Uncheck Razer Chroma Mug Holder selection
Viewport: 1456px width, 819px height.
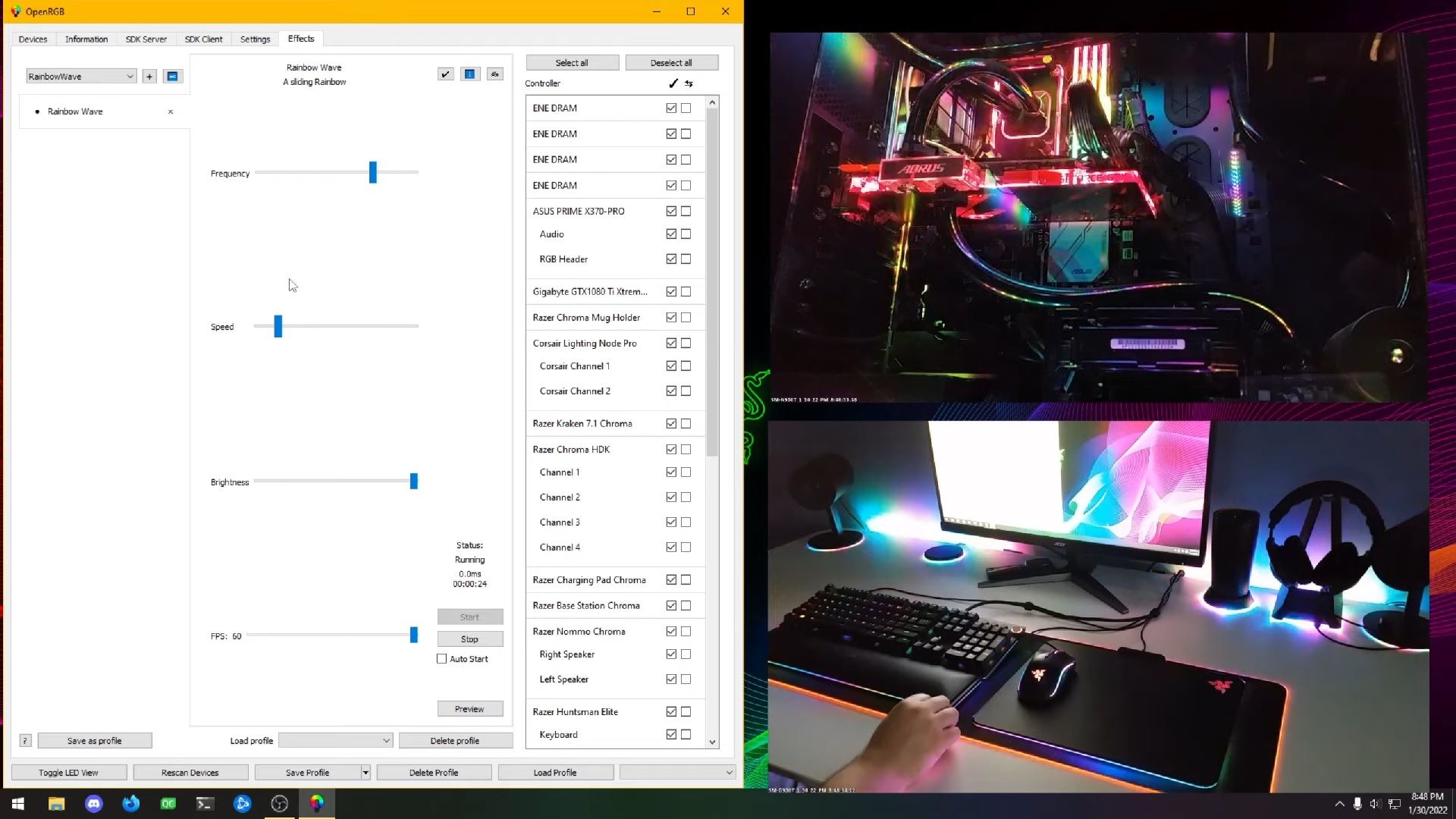coord(671,318)
